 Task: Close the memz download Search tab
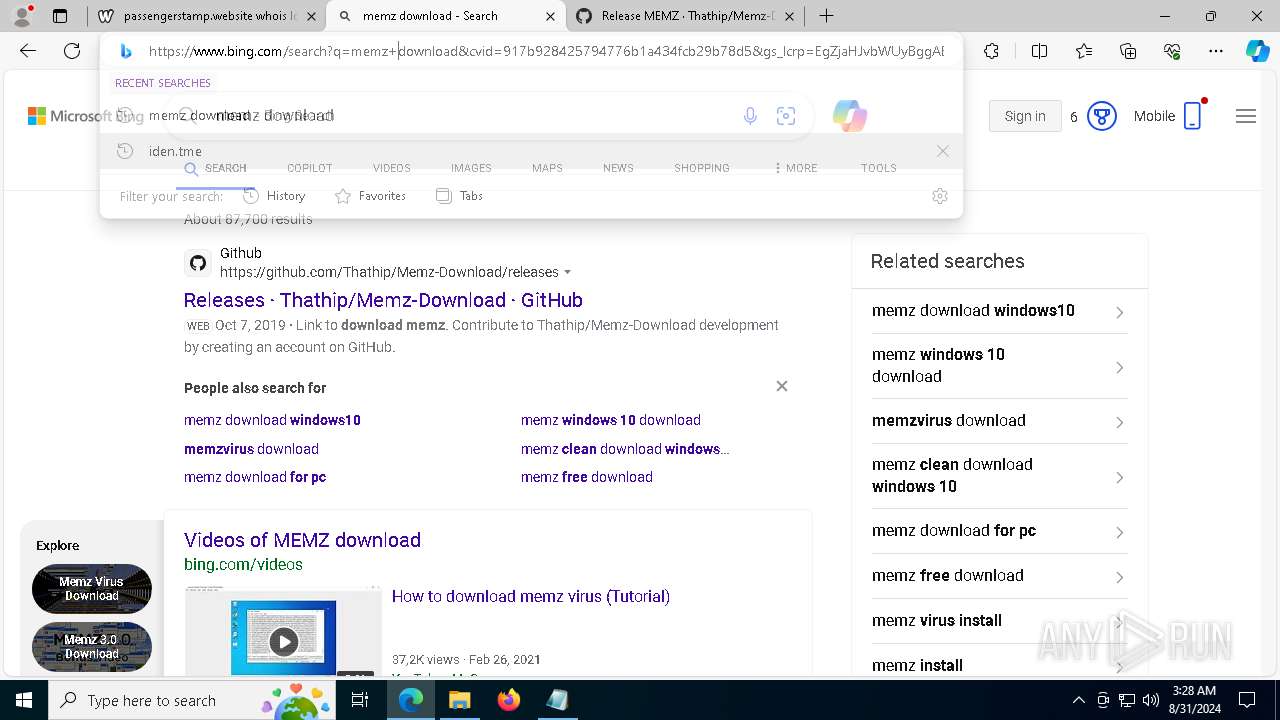tap(551, 16)
